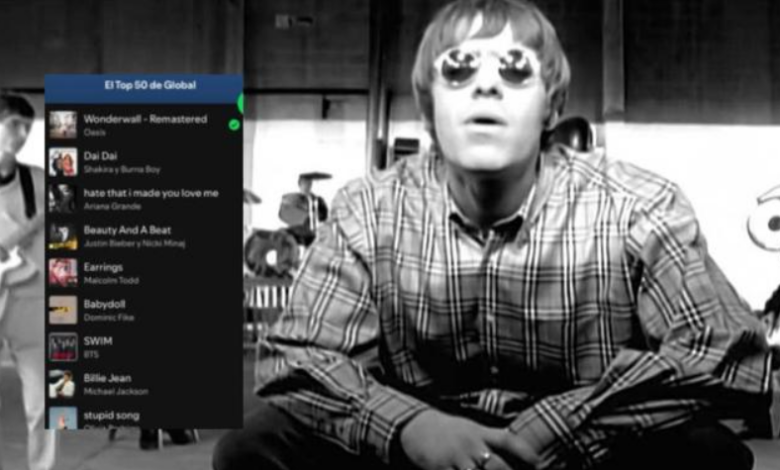Click the Ariana Grande track artwork
Screen dimensions: 780x470
pos(63,198)
